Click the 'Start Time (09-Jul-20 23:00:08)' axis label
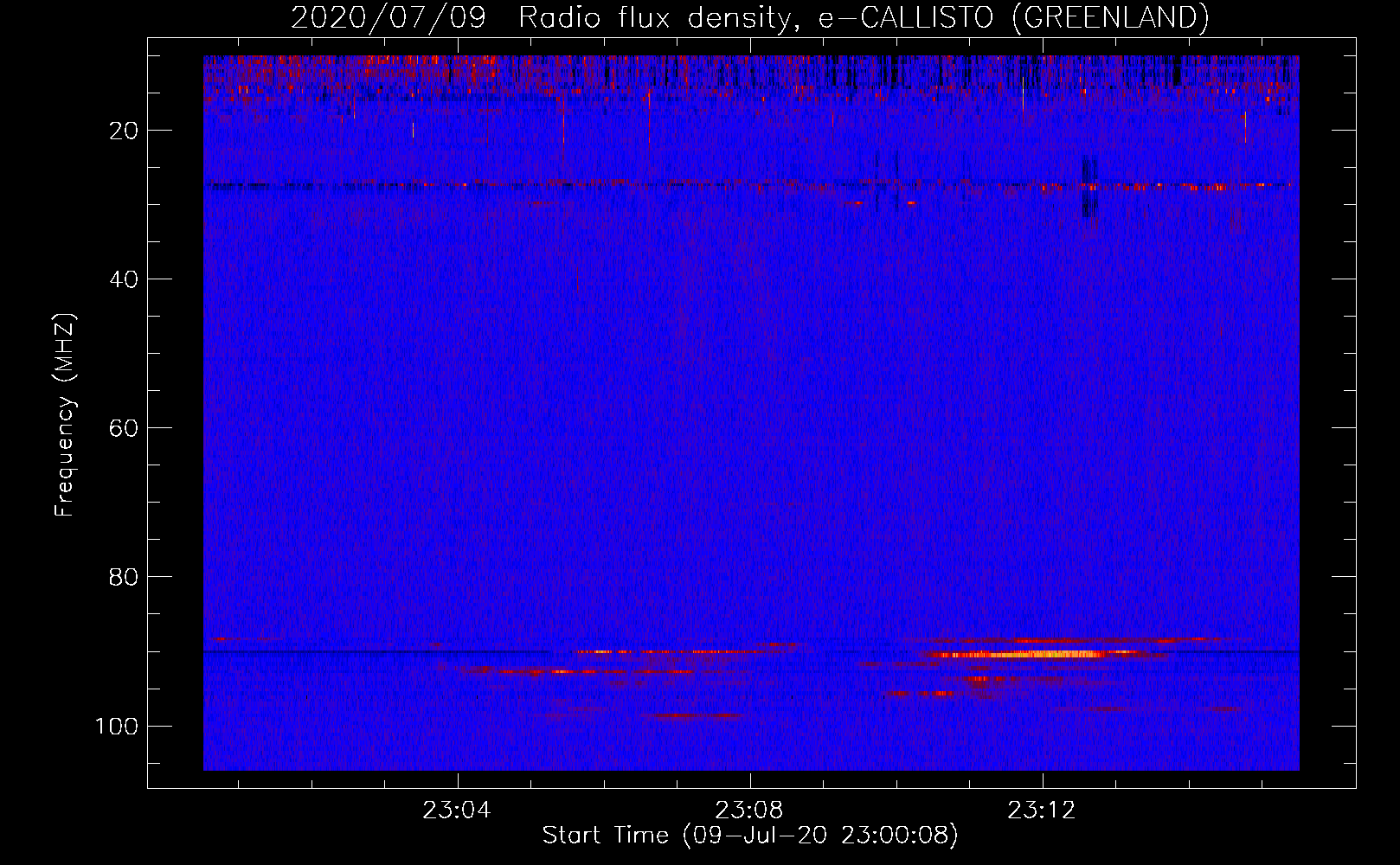 coord(750,836)
